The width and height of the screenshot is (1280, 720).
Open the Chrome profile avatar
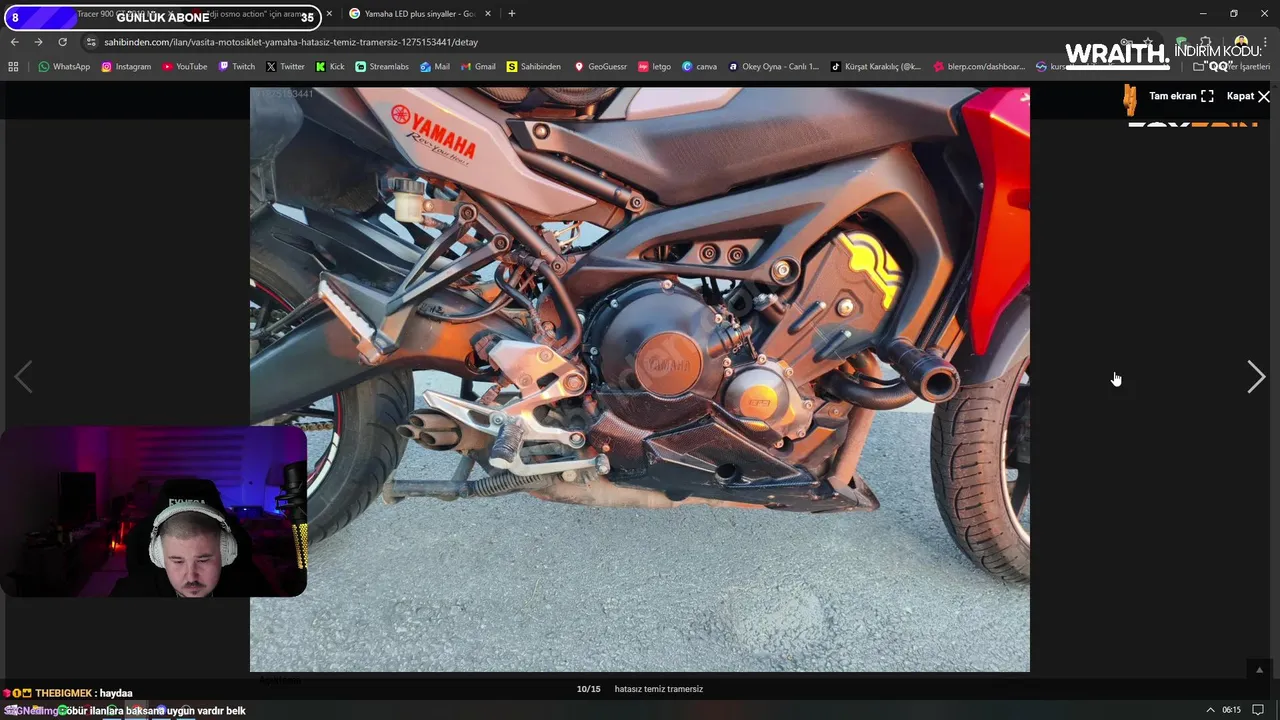(x=1241, y=42)
